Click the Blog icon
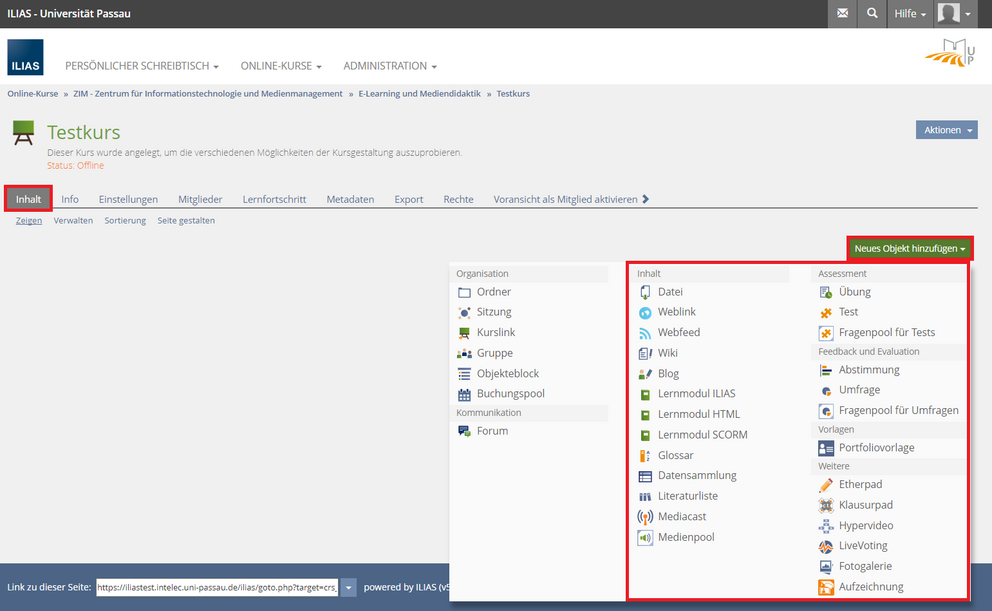The height and width of the screenshot is (611, 992). pyautogui.click(x=645, y=374)
